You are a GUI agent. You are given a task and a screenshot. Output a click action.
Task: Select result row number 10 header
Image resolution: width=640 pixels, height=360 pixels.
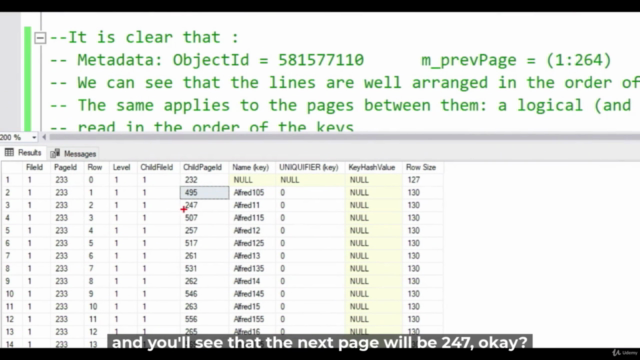(x=12, y=294)
